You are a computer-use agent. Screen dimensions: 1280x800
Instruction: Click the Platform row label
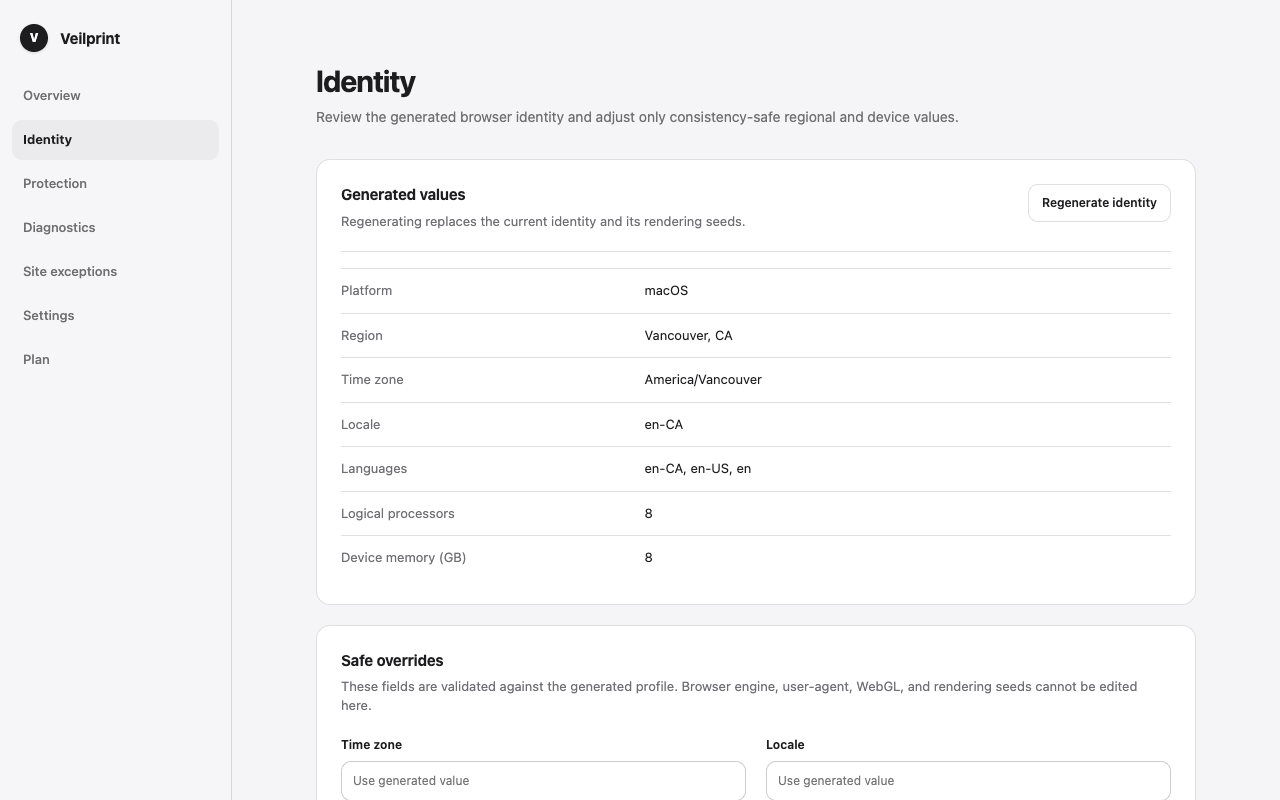tap(366, 291)
